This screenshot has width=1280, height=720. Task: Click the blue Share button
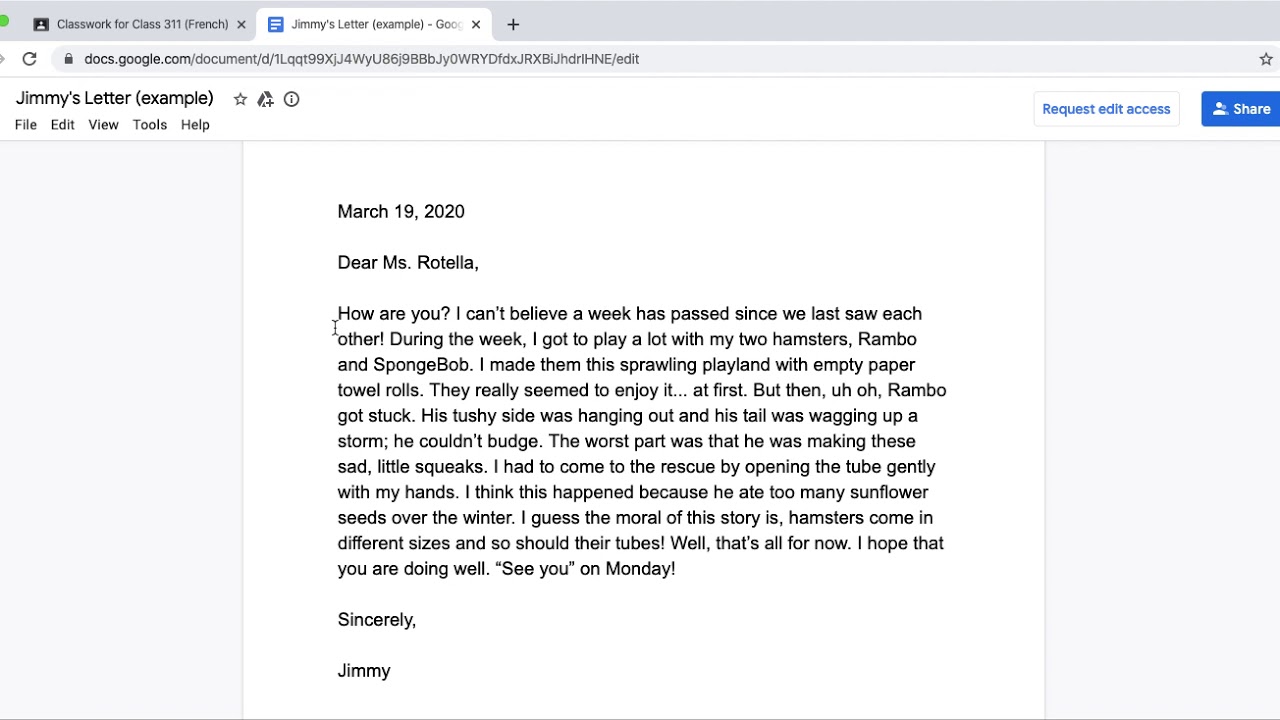[x=1241, y=109]
